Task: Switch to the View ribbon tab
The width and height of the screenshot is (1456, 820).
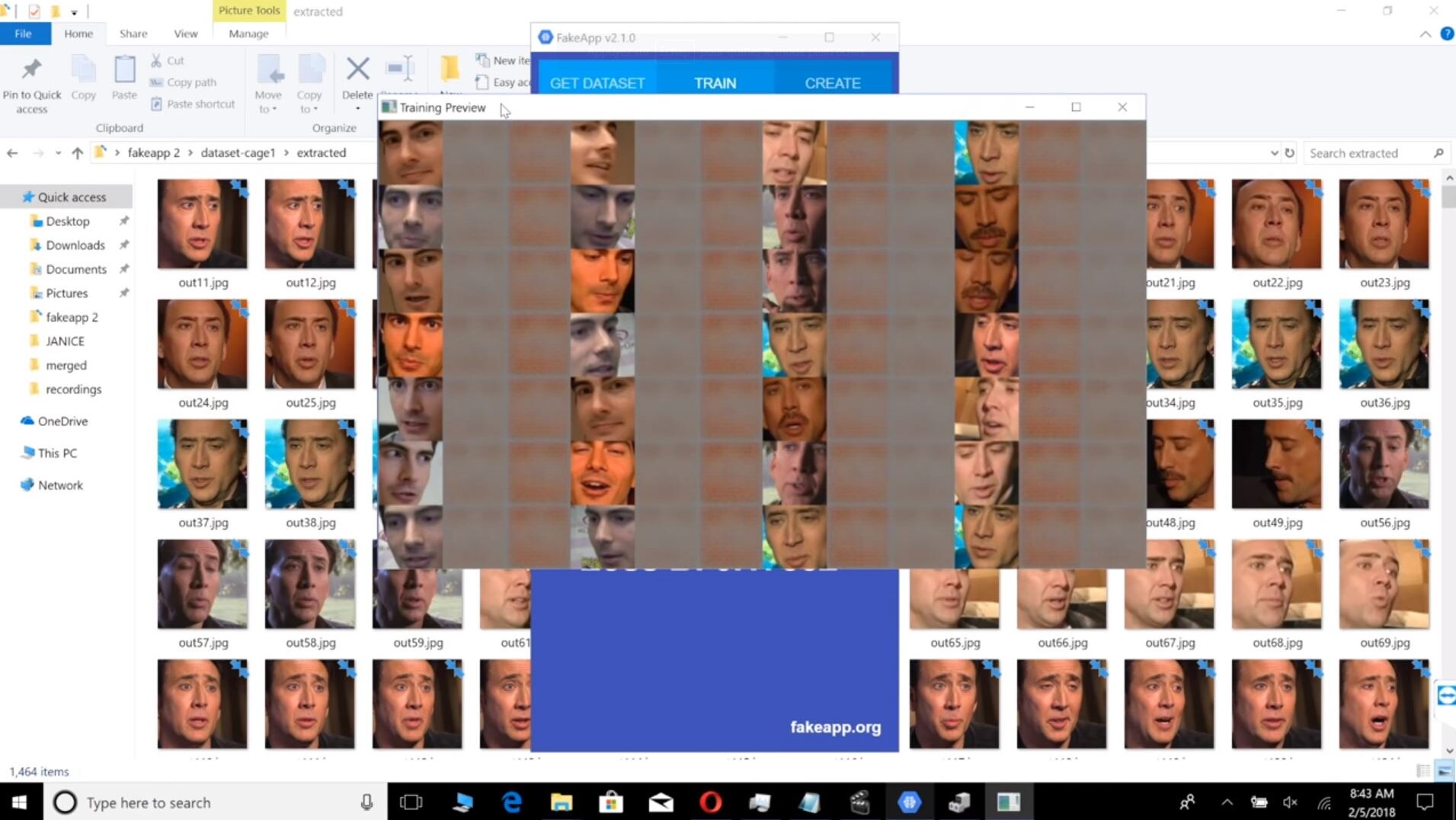Action: [x=185, y=34]
